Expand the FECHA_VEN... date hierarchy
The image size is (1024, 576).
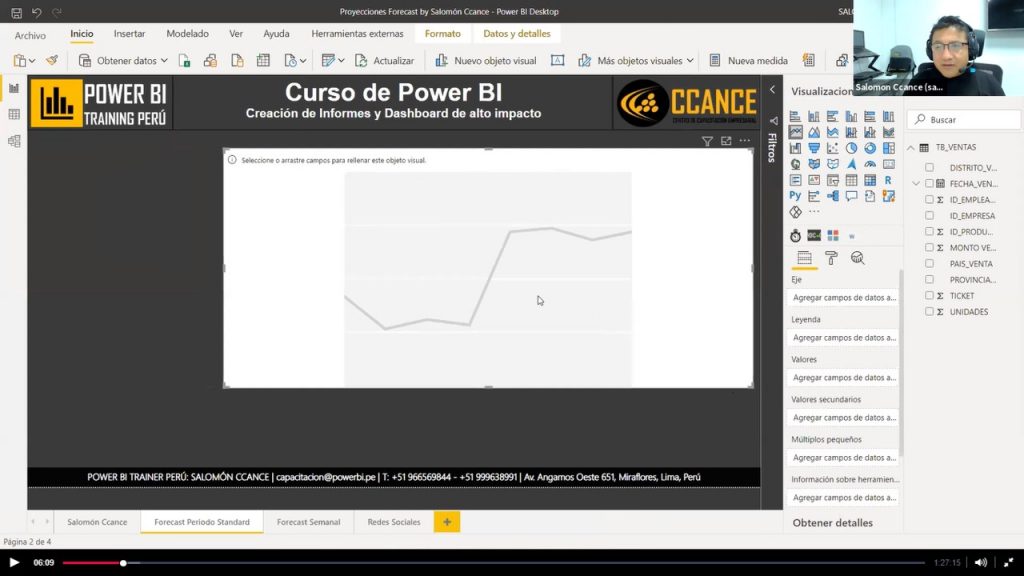[x=916, y=184]
